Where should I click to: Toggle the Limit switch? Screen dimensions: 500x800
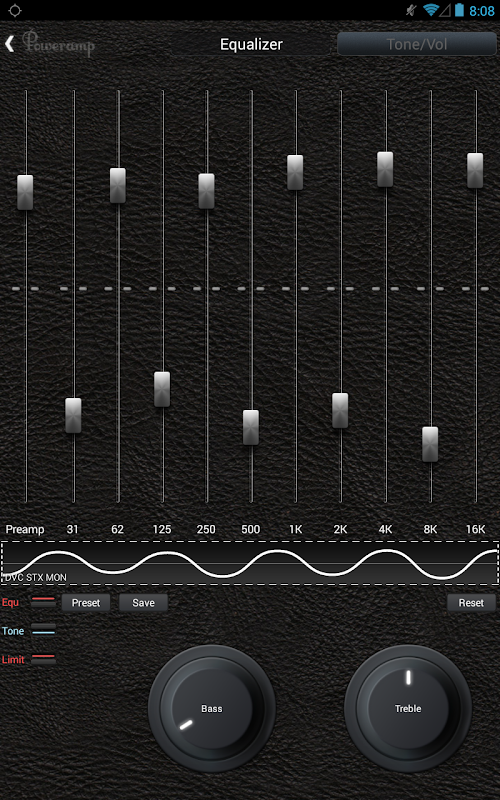point(43,659)
